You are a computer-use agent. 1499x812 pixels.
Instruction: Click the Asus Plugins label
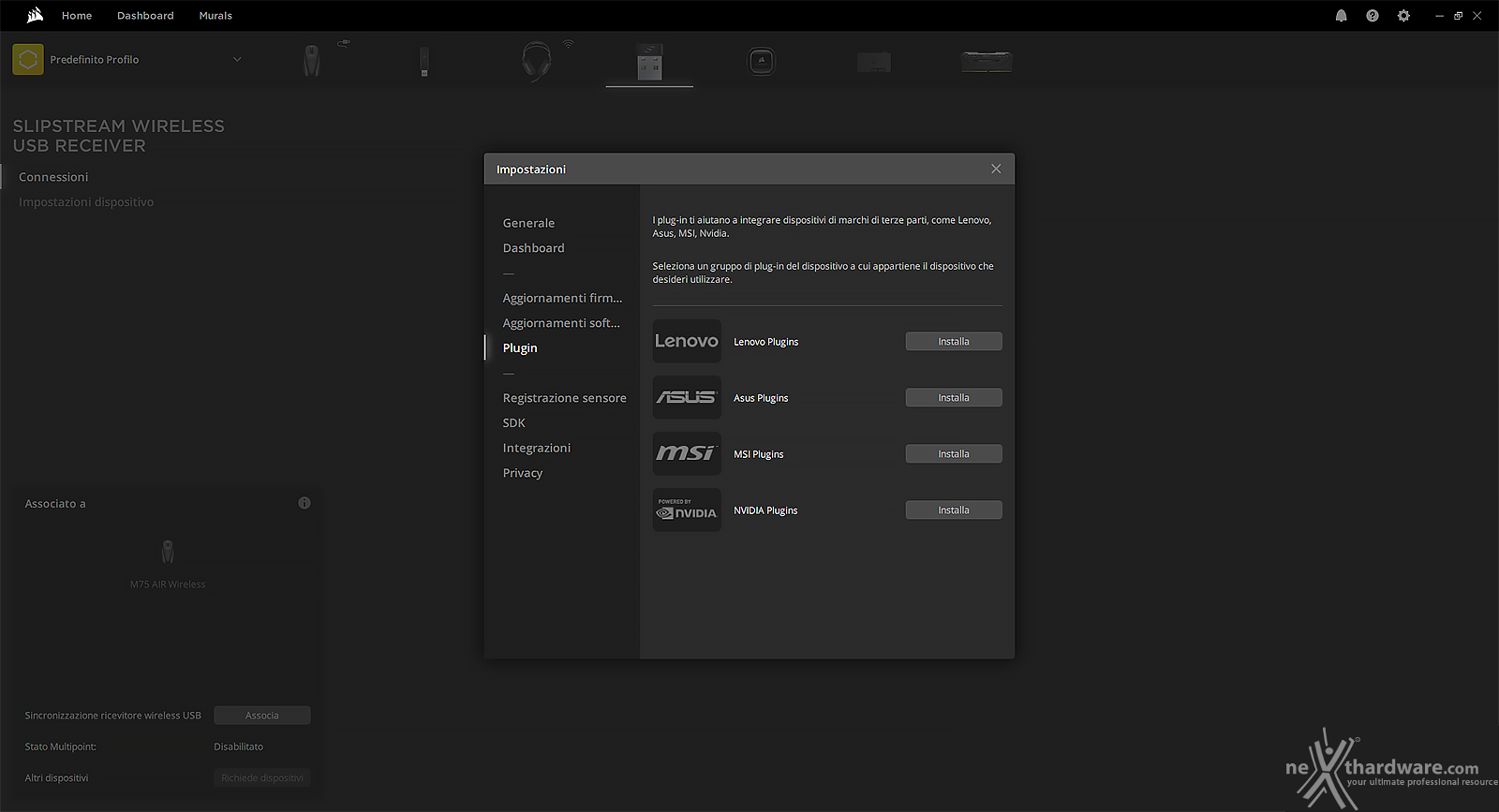[x=761, y=398]
